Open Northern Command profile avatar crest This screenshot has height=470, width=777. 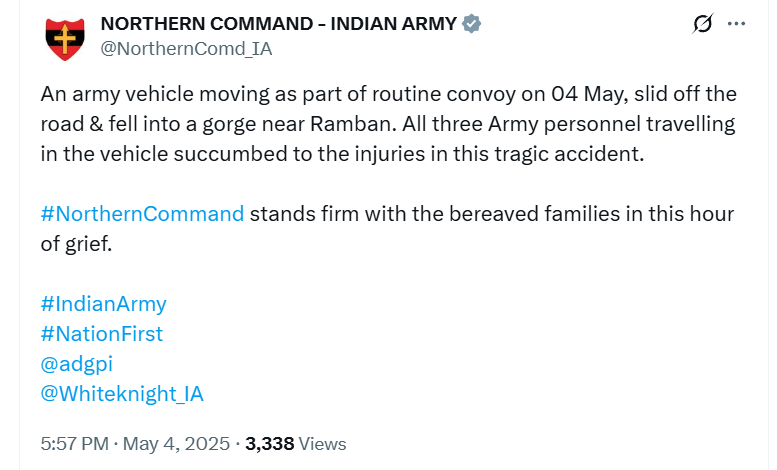click(65, 37)
